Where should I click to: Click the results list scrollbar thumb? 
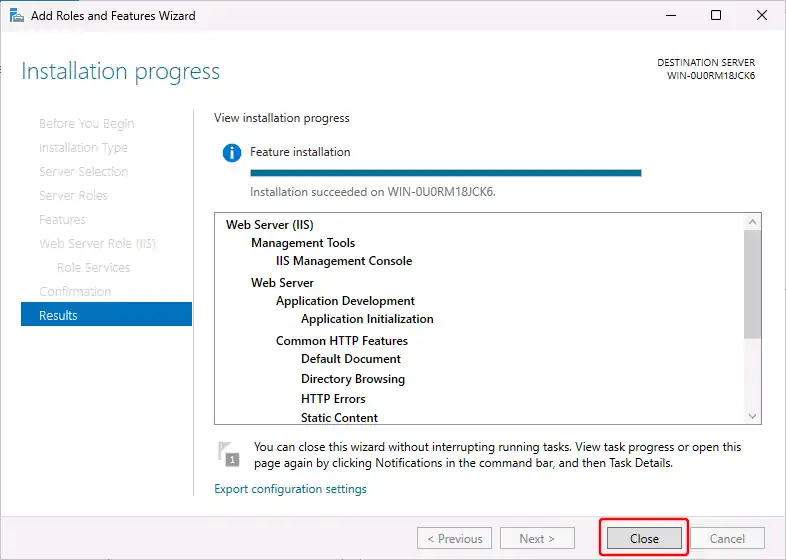753,283
